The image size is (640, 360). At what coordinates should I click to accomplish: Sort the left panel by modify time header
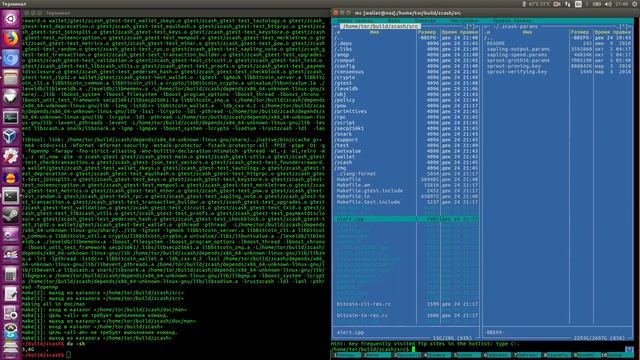459,32
